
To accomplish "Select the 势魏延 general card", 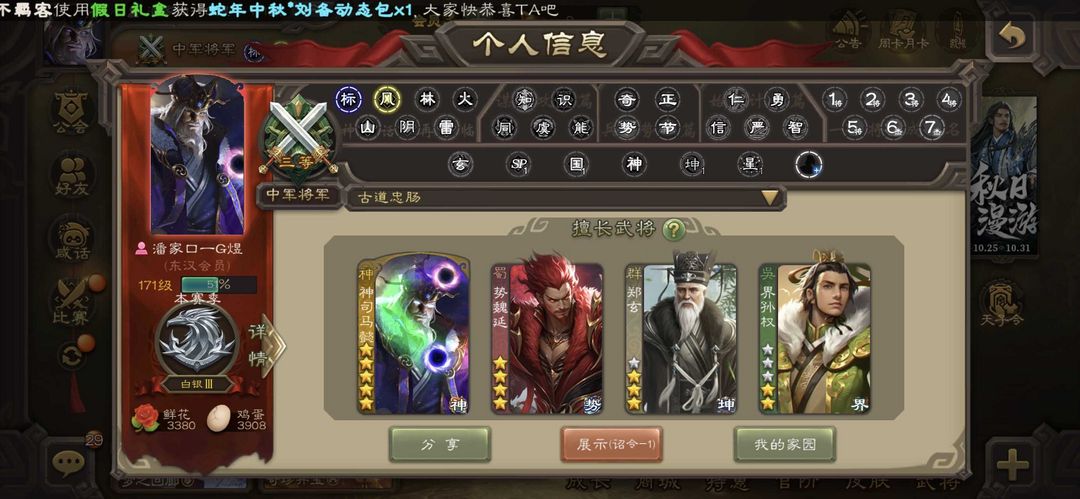I will [x=547, y=338].
